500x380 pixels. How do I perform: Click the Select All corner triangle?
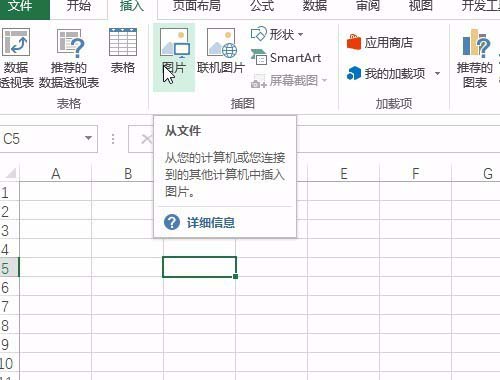[x=10, y=173]
